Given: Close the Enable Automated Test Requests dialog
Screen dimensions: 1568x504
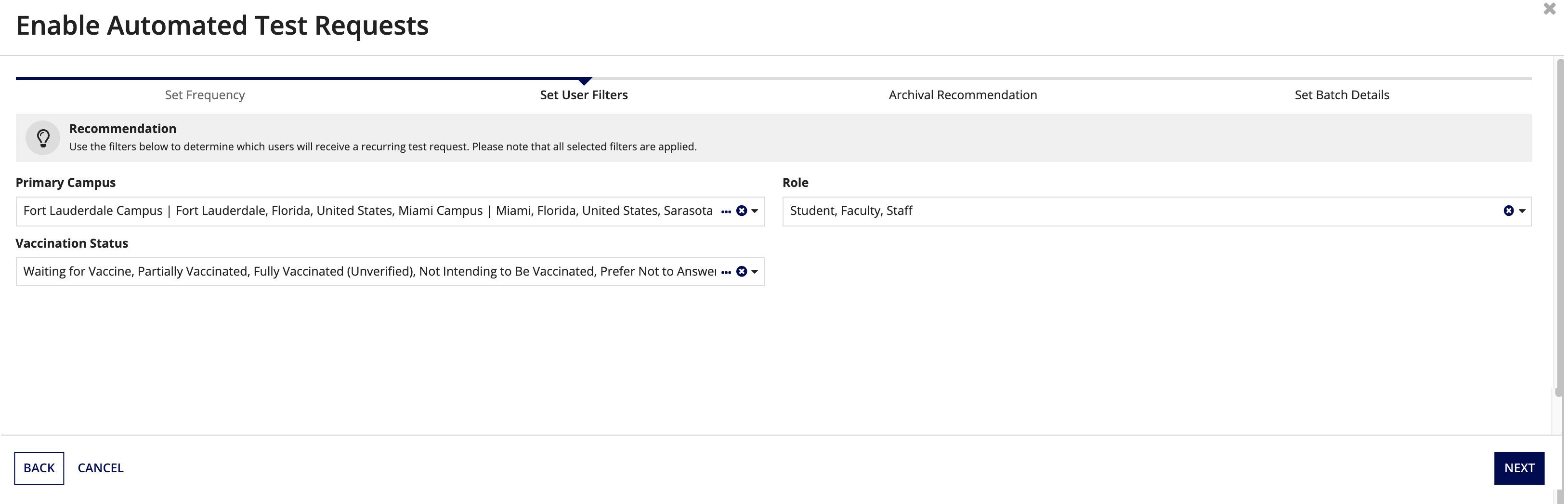Looking at the screenshot, I should [x=1549, y=9].
